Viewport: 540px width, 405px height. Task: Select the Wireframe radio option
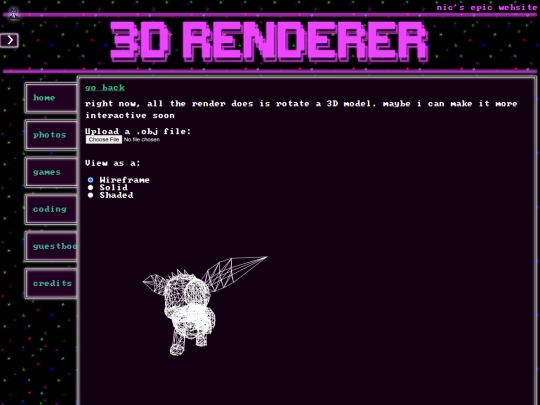coord(90,180)
